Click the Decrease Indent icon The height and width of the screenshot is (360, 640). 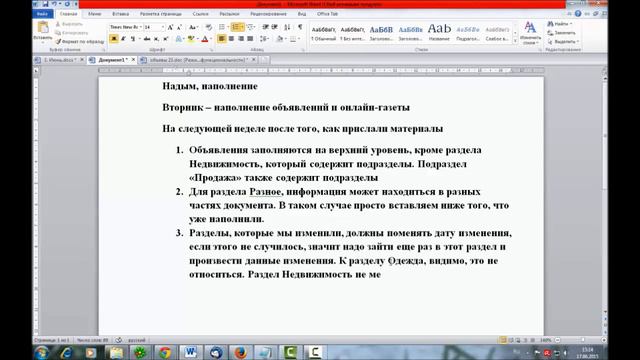click(266, 27)
